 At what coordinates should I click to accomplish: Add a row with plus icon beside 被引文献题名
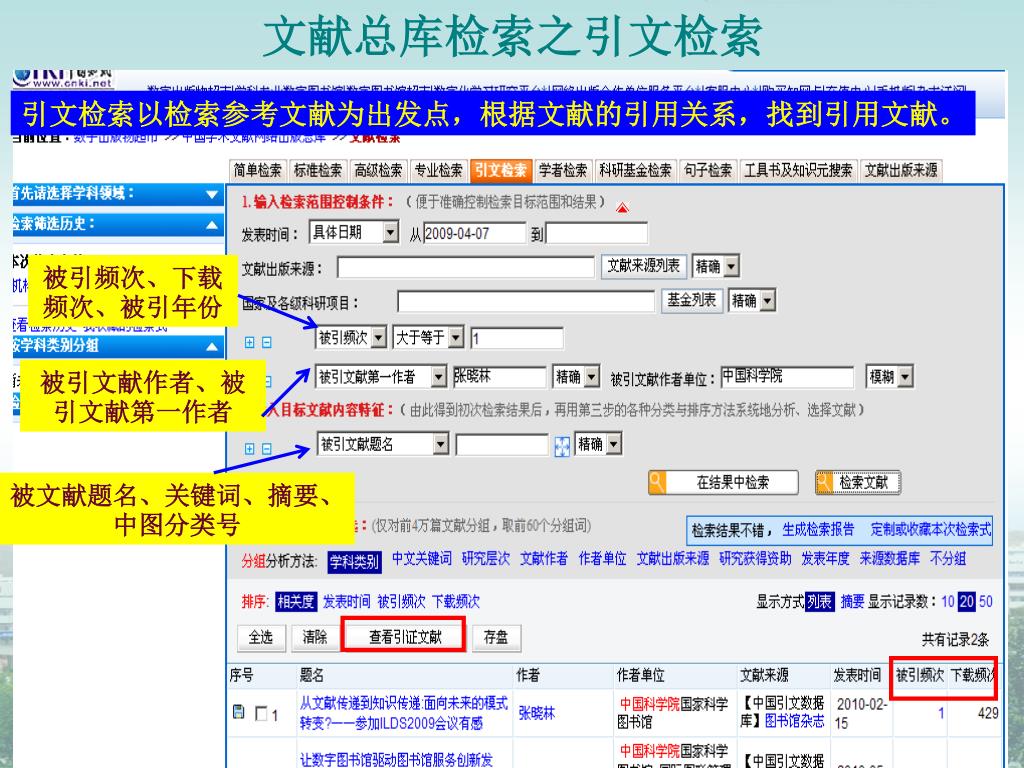pos(249,449)
